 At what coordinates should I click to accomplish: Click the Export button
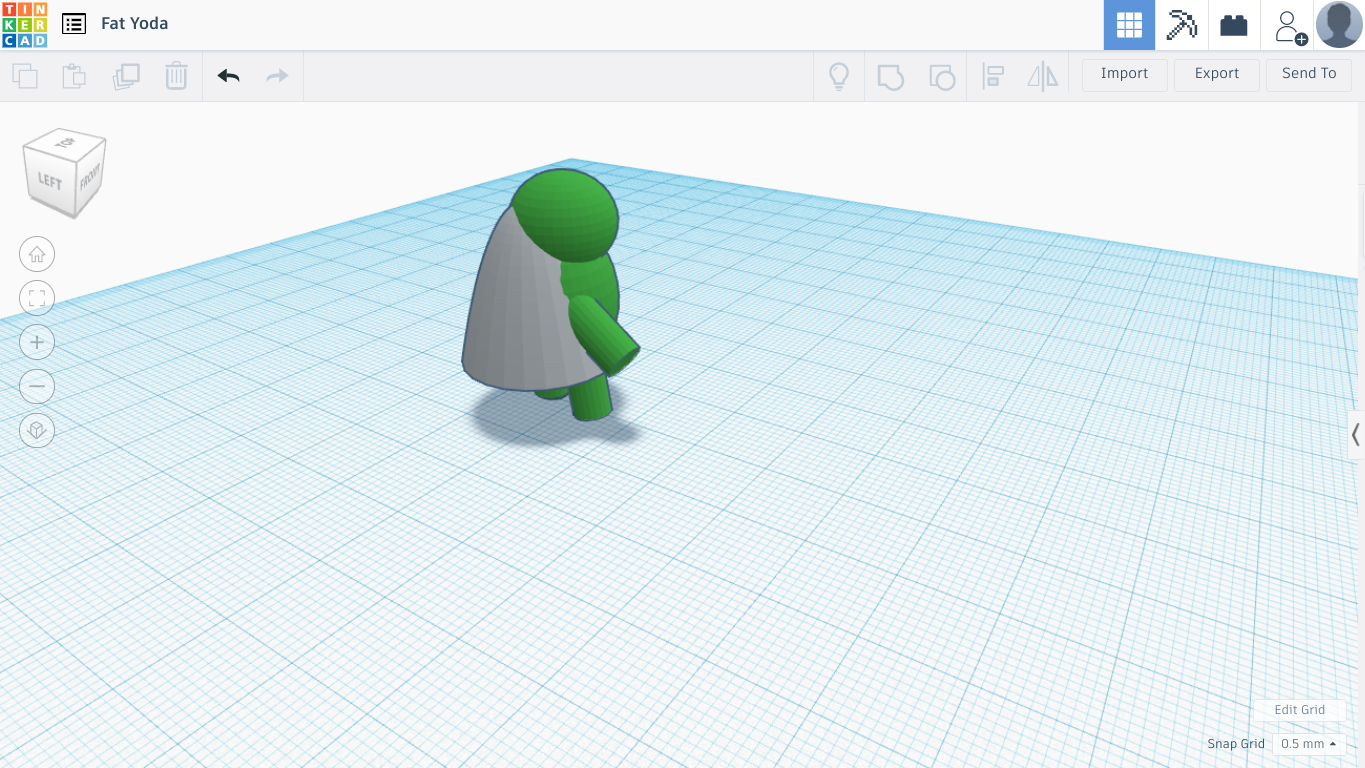[x=1216, y=74]
